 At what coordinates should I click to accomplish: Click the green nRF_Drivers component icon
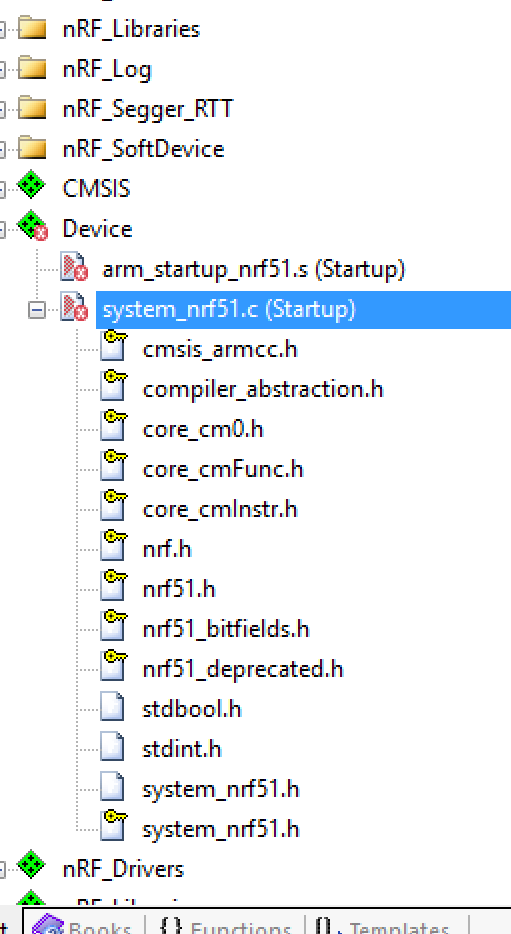click(32, 868)
